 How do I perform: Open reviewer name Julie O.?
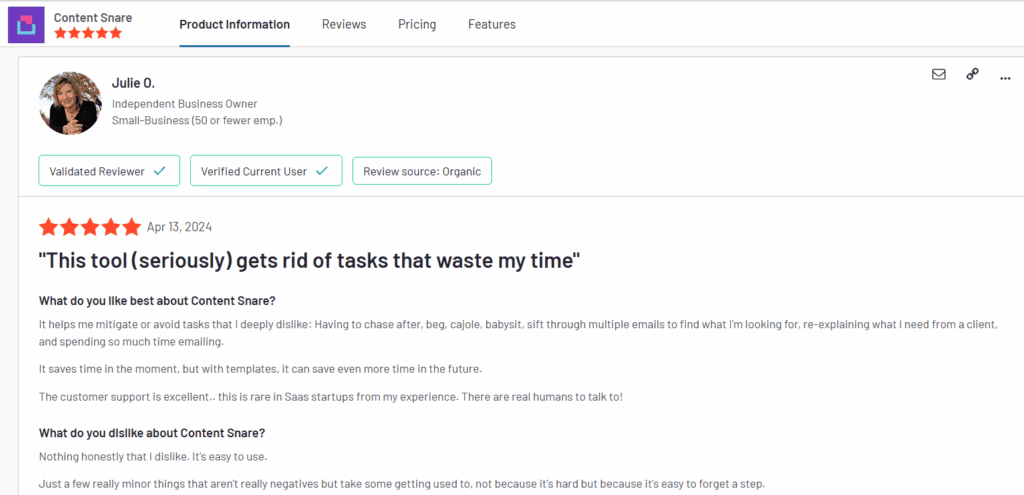coord(133,84)
